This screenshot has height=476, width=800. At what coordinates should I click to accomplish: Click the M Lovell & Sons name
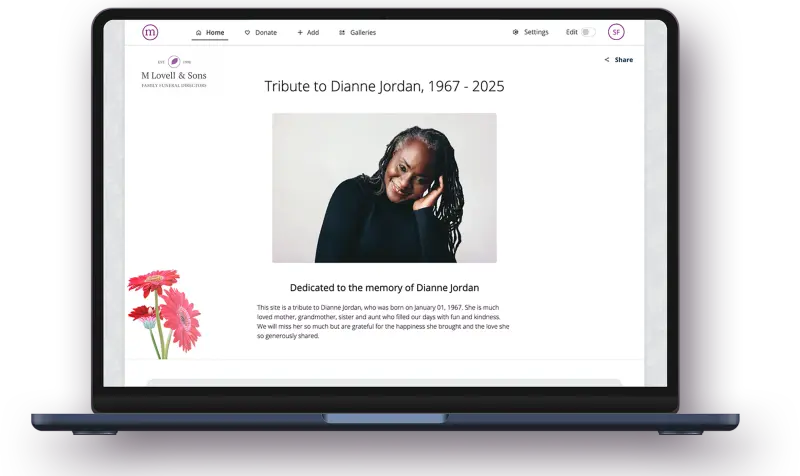(174, 76)
